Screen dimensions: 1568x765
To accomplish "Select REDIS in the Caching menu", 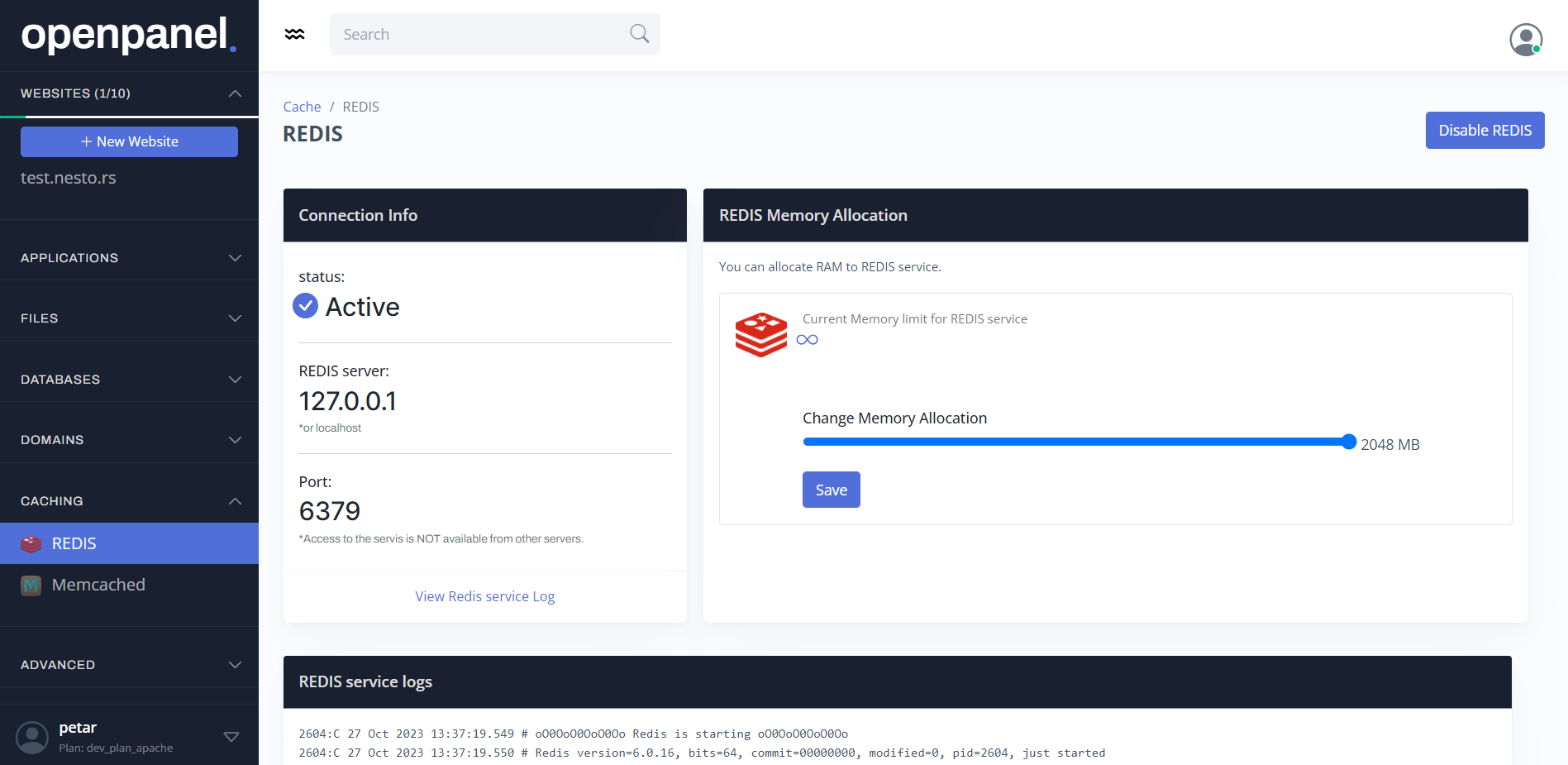I will (x=74, y=543).
